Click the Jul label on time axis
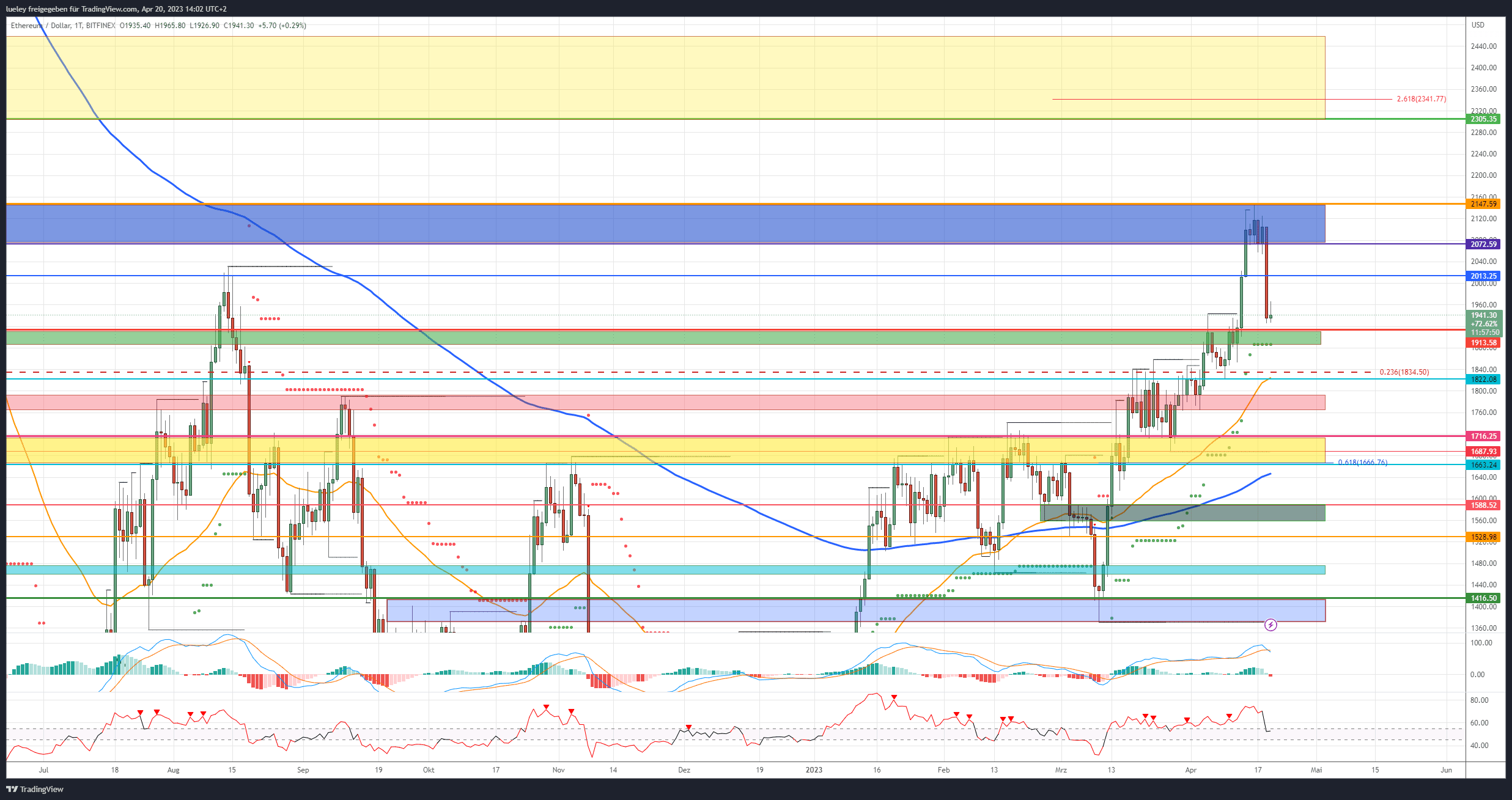This screenshot has width=1512, height=800. 43,770
